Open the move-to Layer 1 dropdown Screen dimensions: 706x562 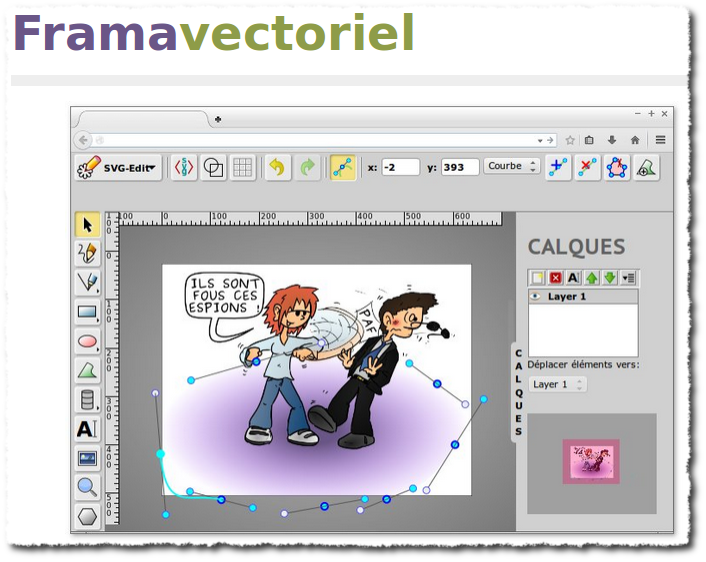(557, 384)
